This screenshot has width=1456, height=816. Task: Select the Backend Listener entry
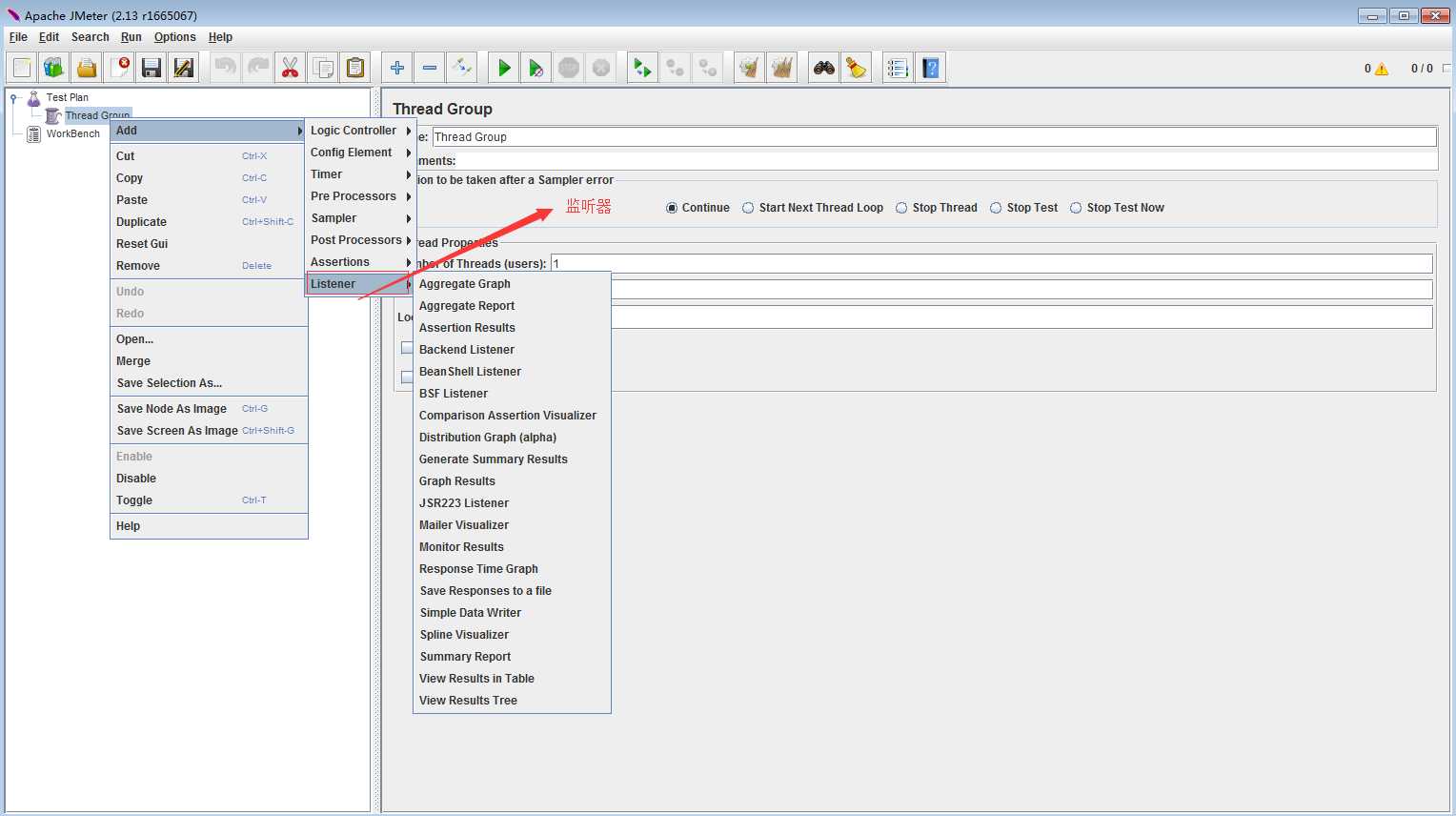tap(512, 350)
